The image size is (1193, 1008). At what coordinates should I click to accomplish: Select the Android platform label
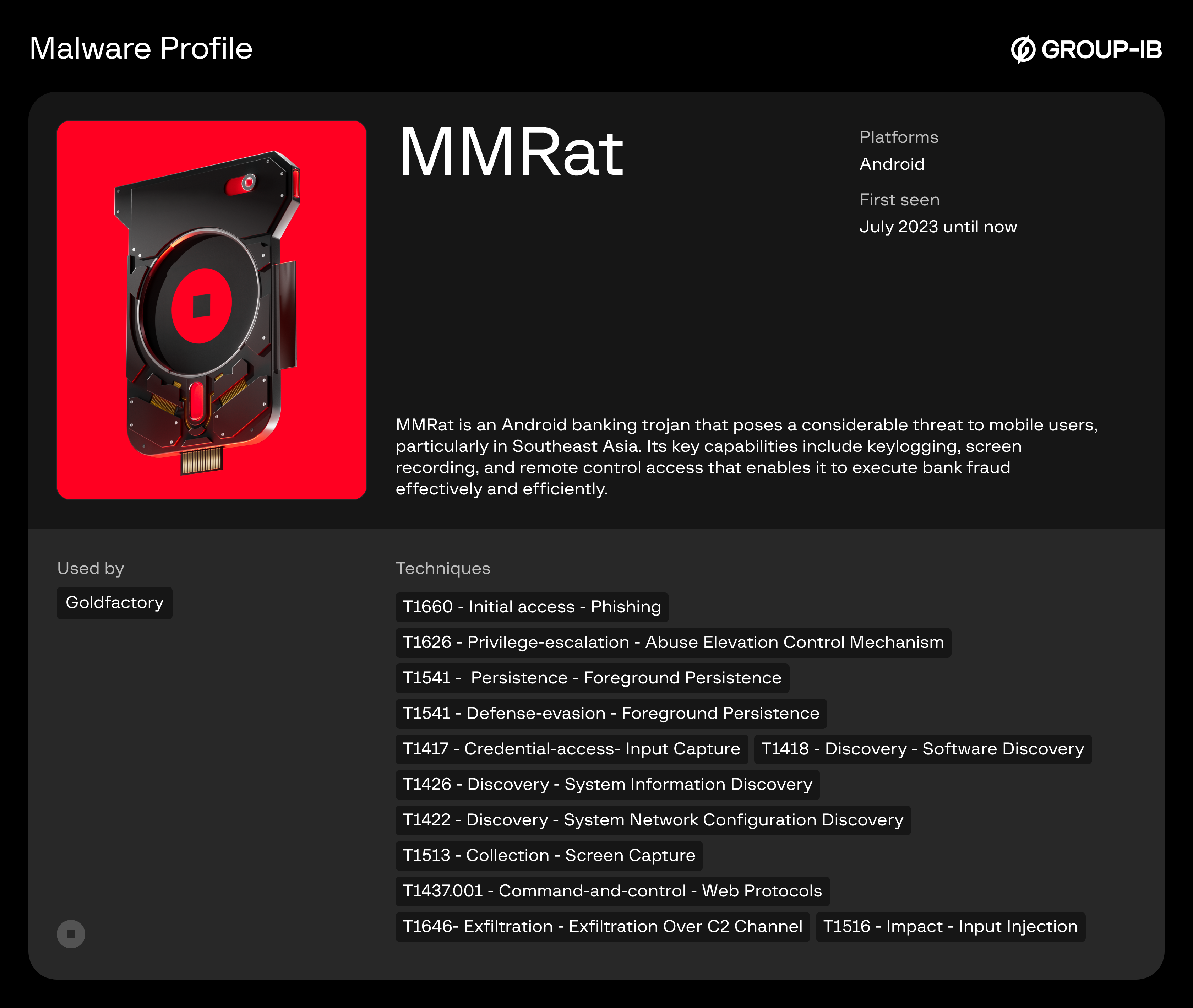(892, 164)
